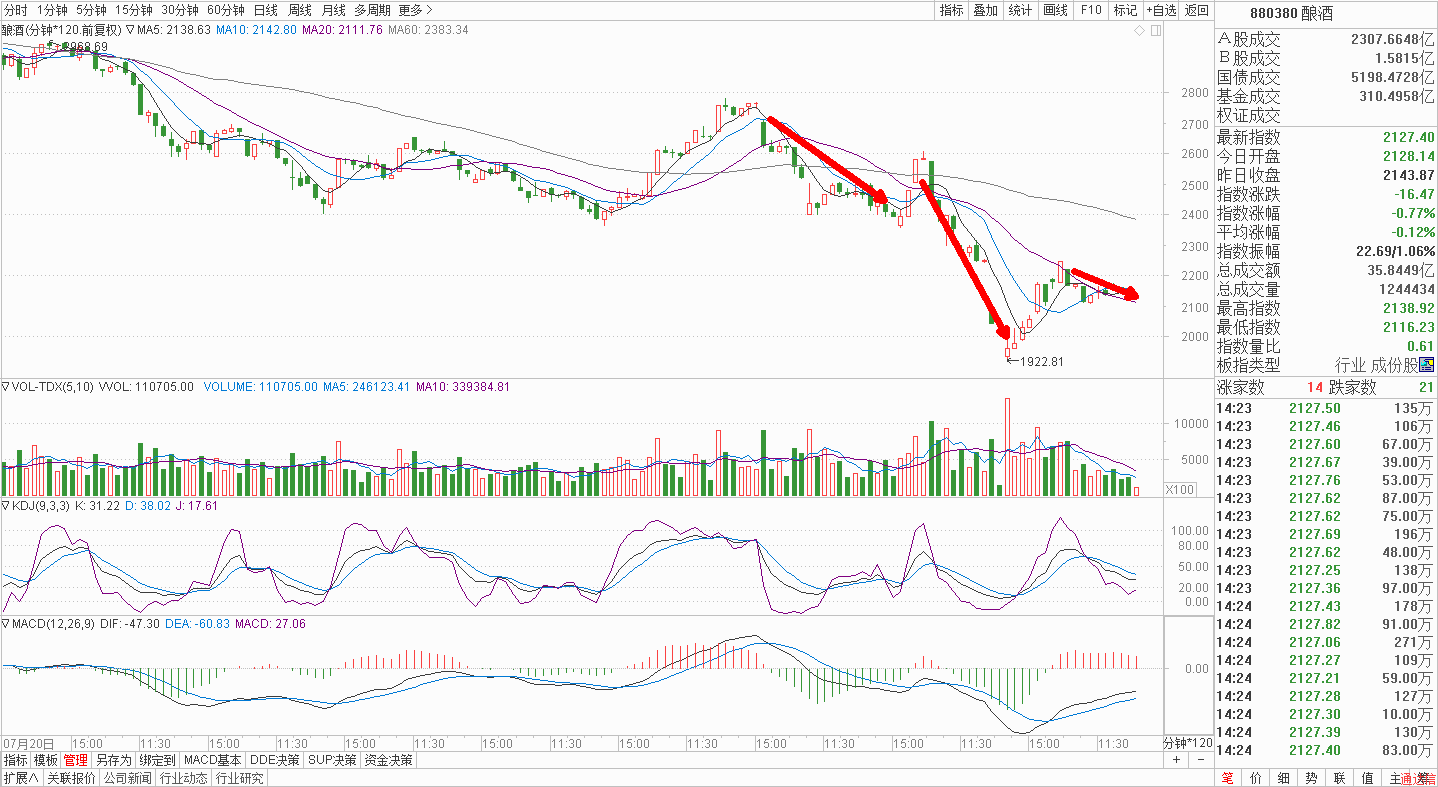This screenshot has height=787, width=1438.
Task: Expand the MACD indicator dropdown triangle
Action: click(x=6, y=623)
